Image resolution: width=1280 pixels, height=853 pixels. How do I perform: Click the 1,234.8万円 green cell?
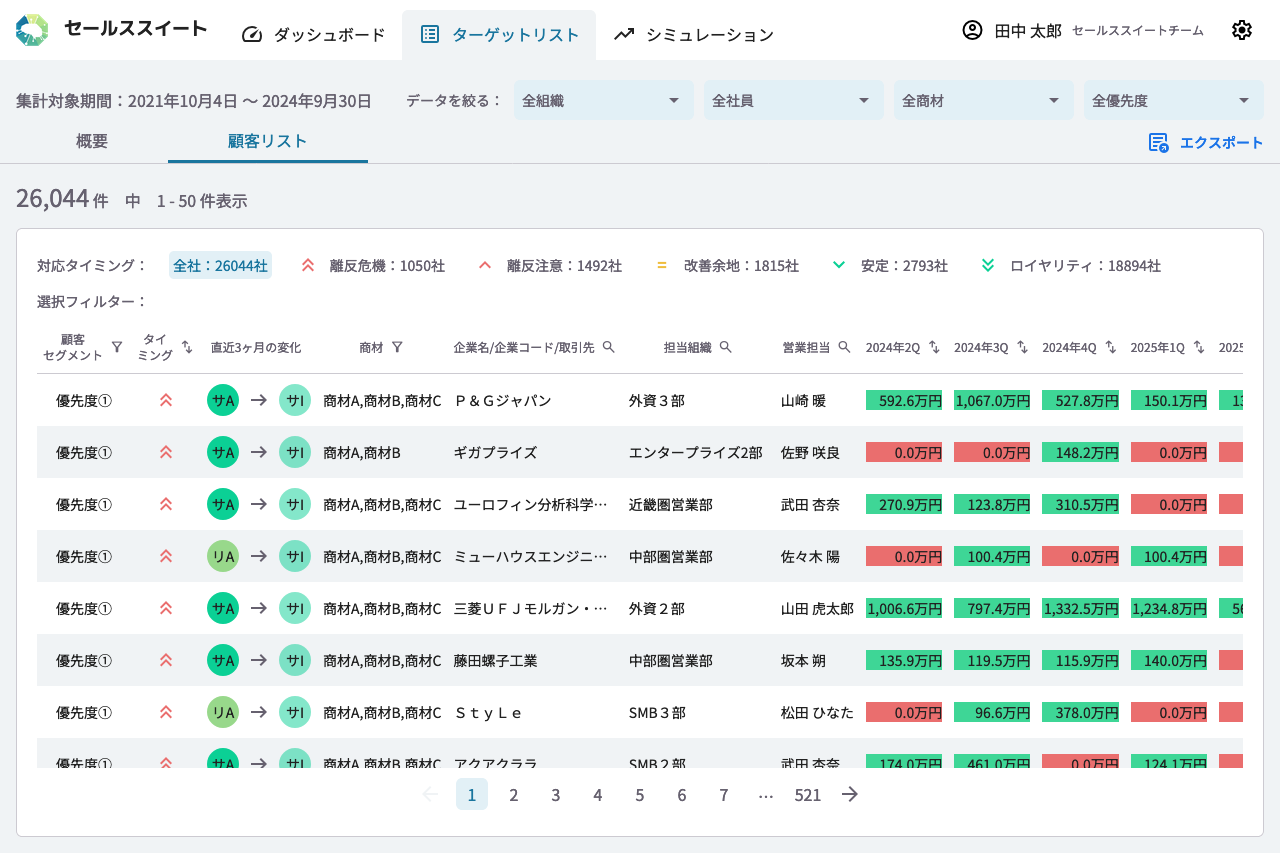(x=1169, y=608)
